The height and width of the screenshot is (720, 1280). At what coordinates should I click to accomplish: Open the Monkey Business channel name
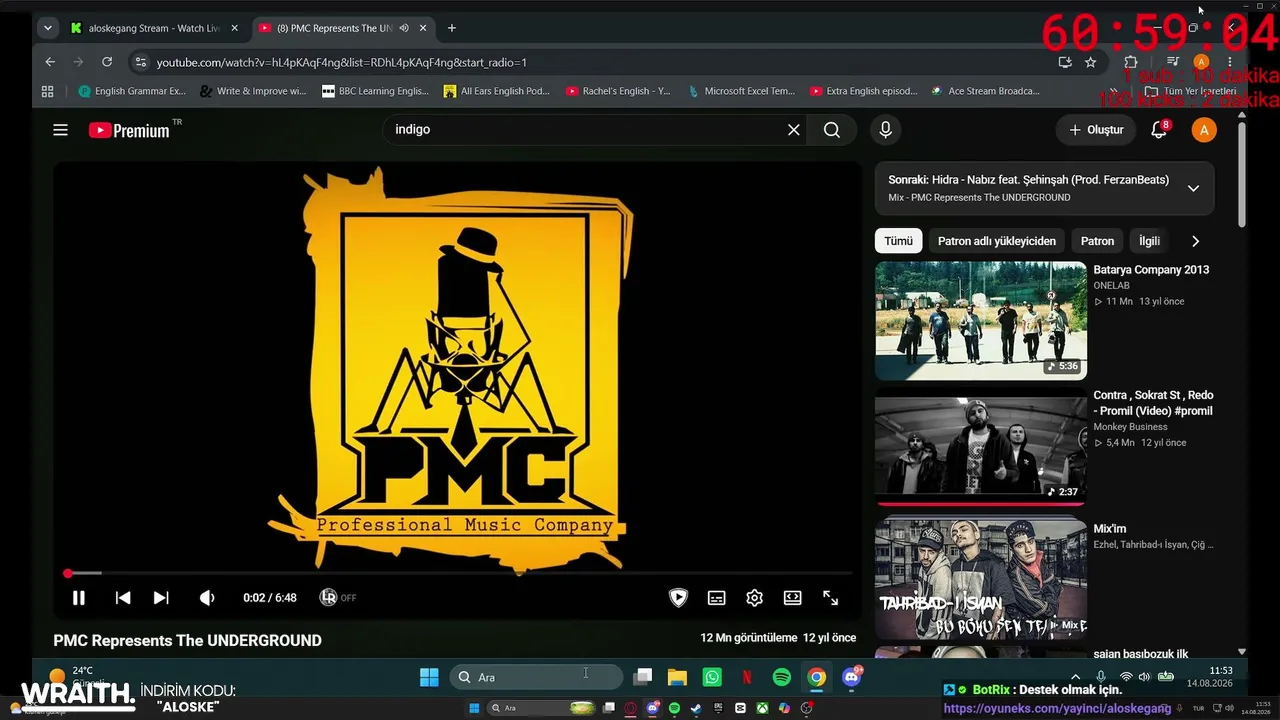[1130, 427]
